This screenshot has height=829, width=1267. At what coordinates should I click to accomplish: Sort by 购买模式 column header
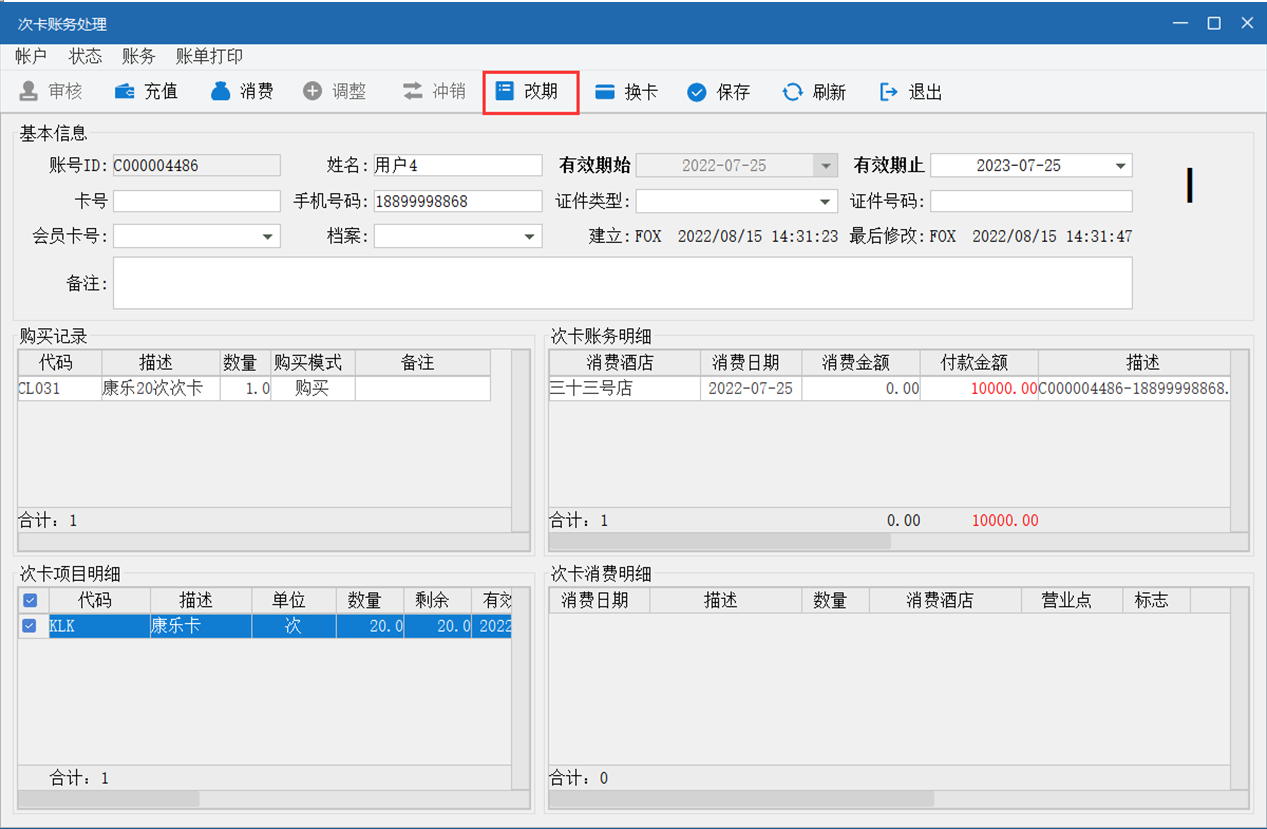pyautogui.click(x=313, y=363)
